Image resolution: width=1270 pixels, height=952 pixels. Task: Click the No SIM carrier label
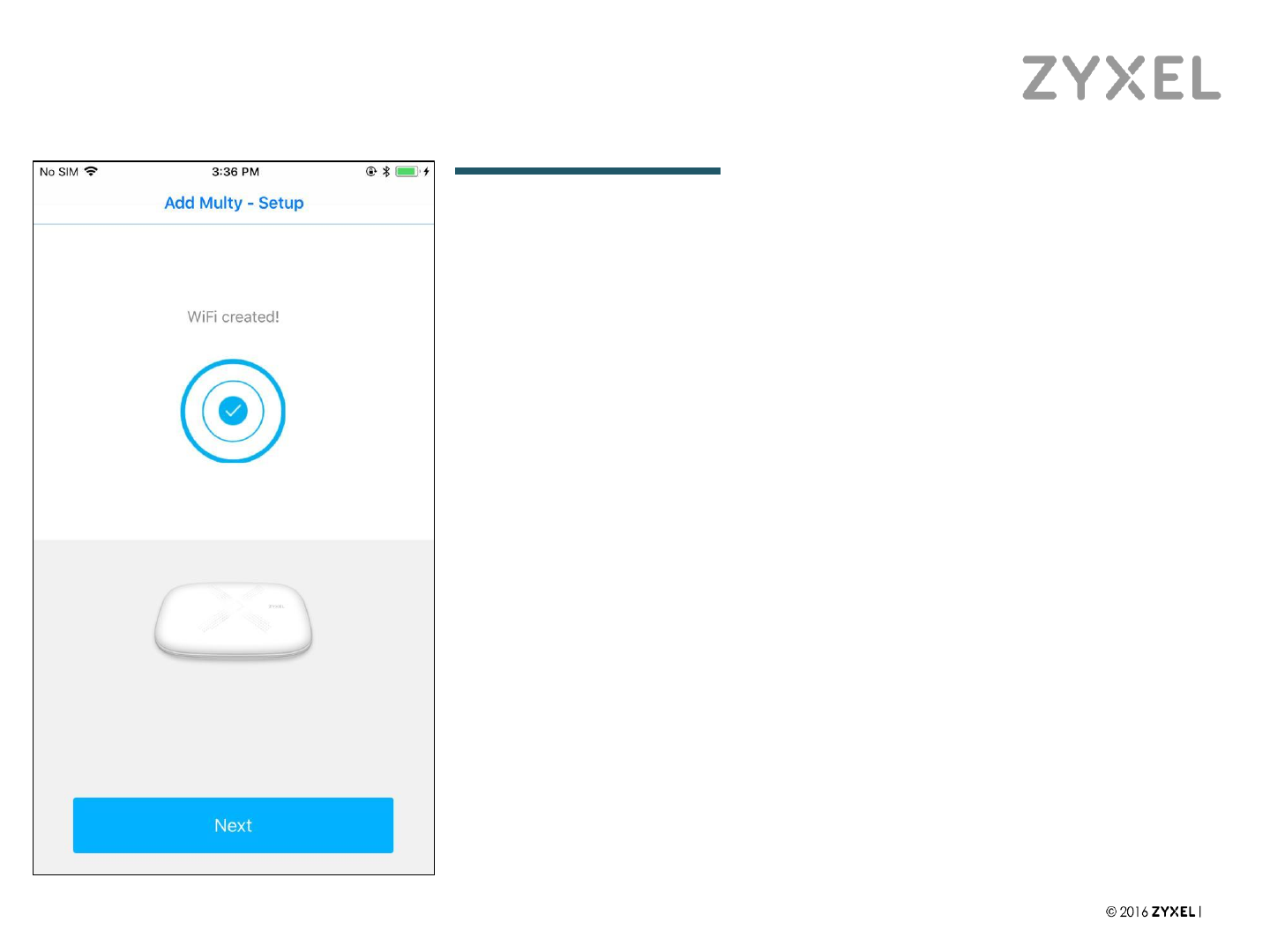click(x=59, y=172)
